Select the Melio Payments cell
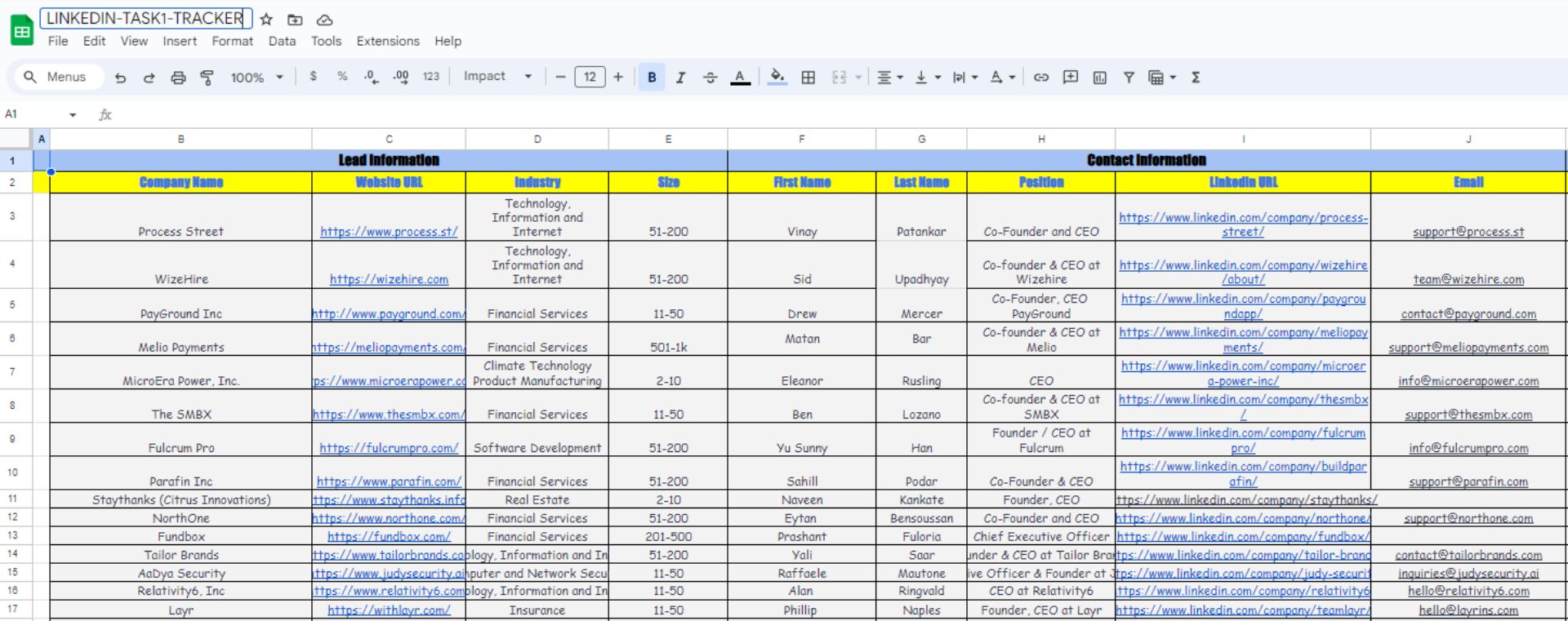Image resolution: width=1568 pixels, height=621 pixels. pyautogui.click(x=180, y=339)
